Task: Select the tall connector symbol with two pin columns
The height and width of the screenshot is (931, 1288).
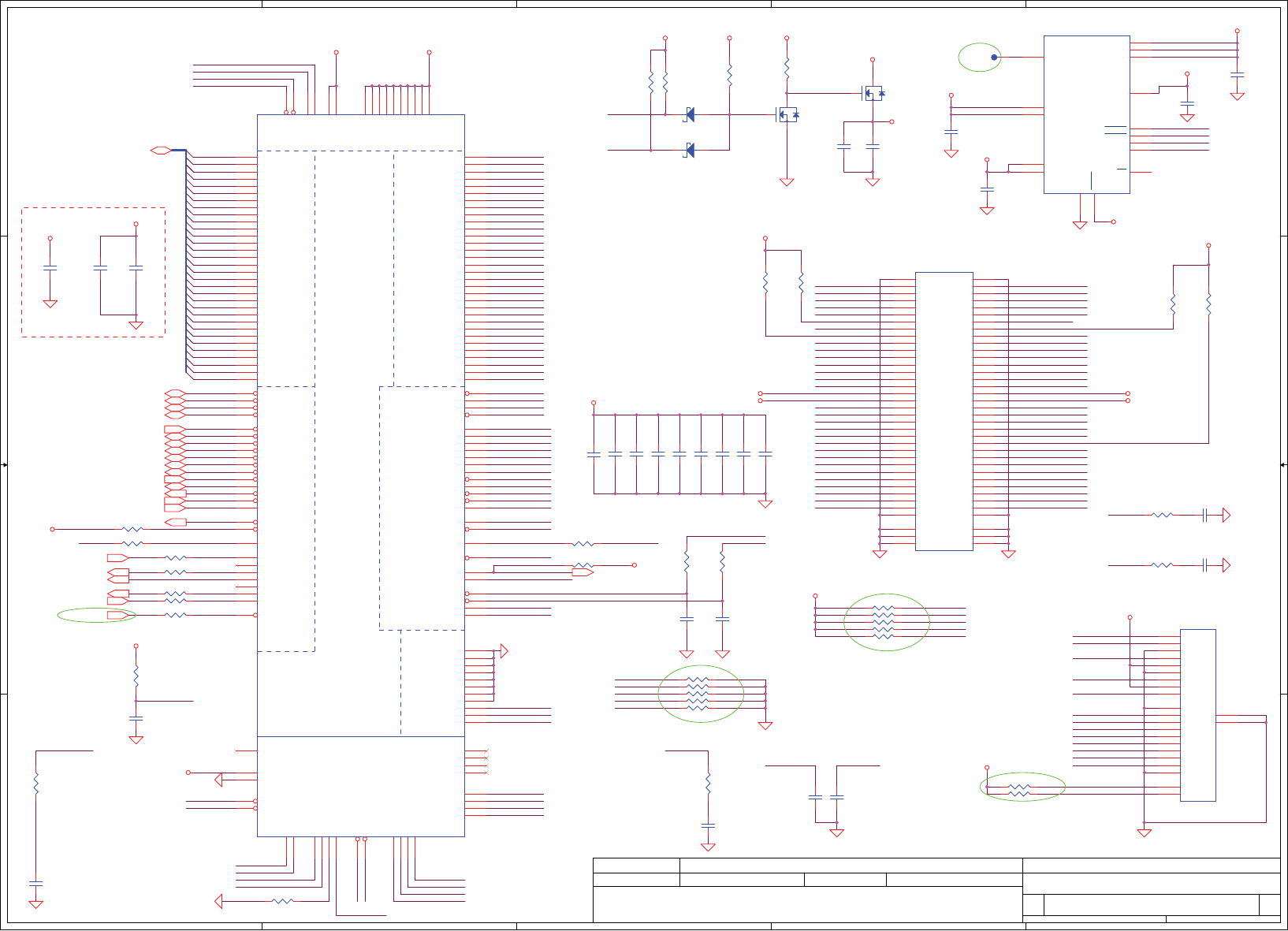Action: (944, 411)
